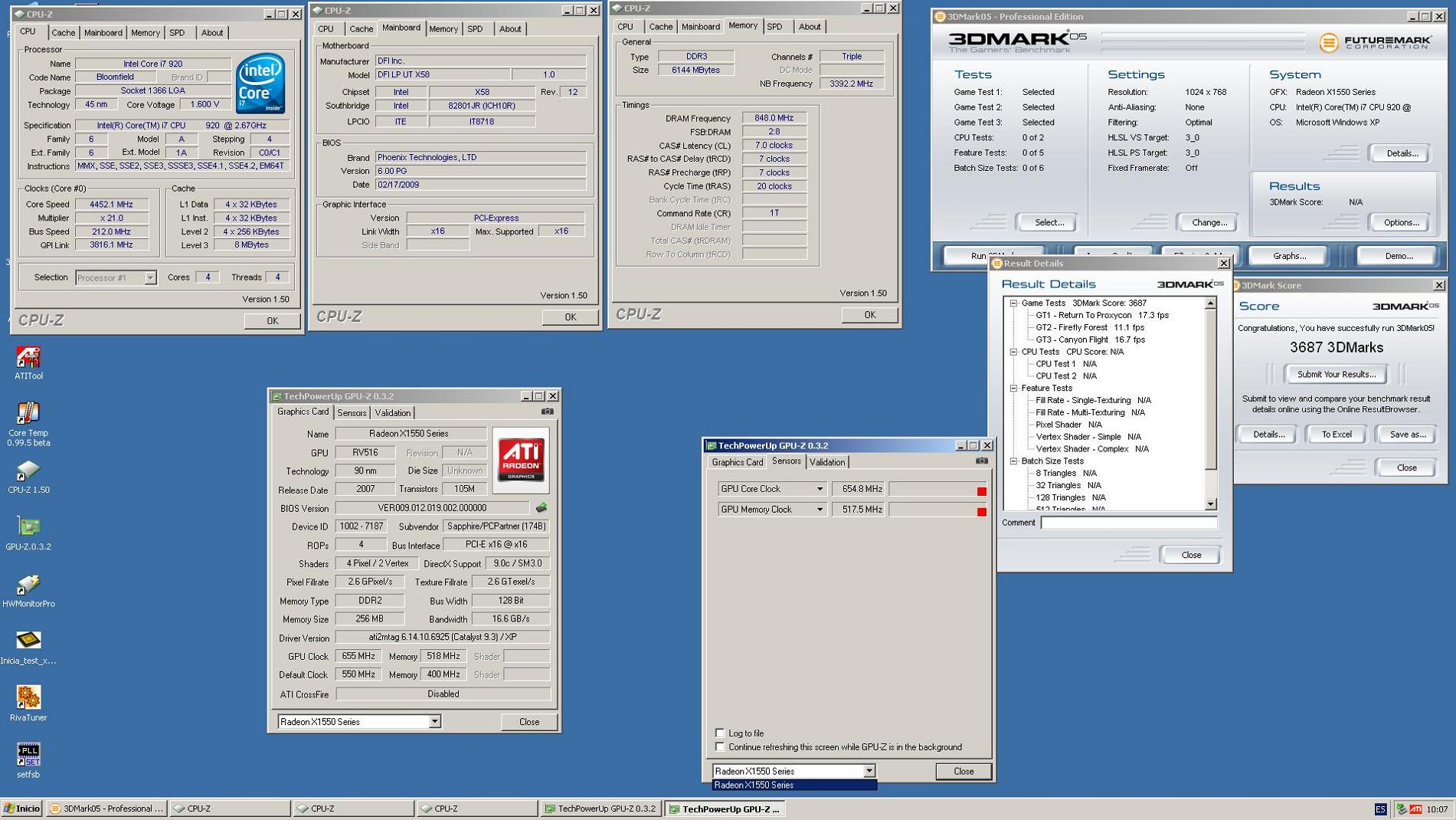The width and height of the screenshot is (1456, 820).
Task: Click the system tray clock 10:07
Action: pos(1437,809)
